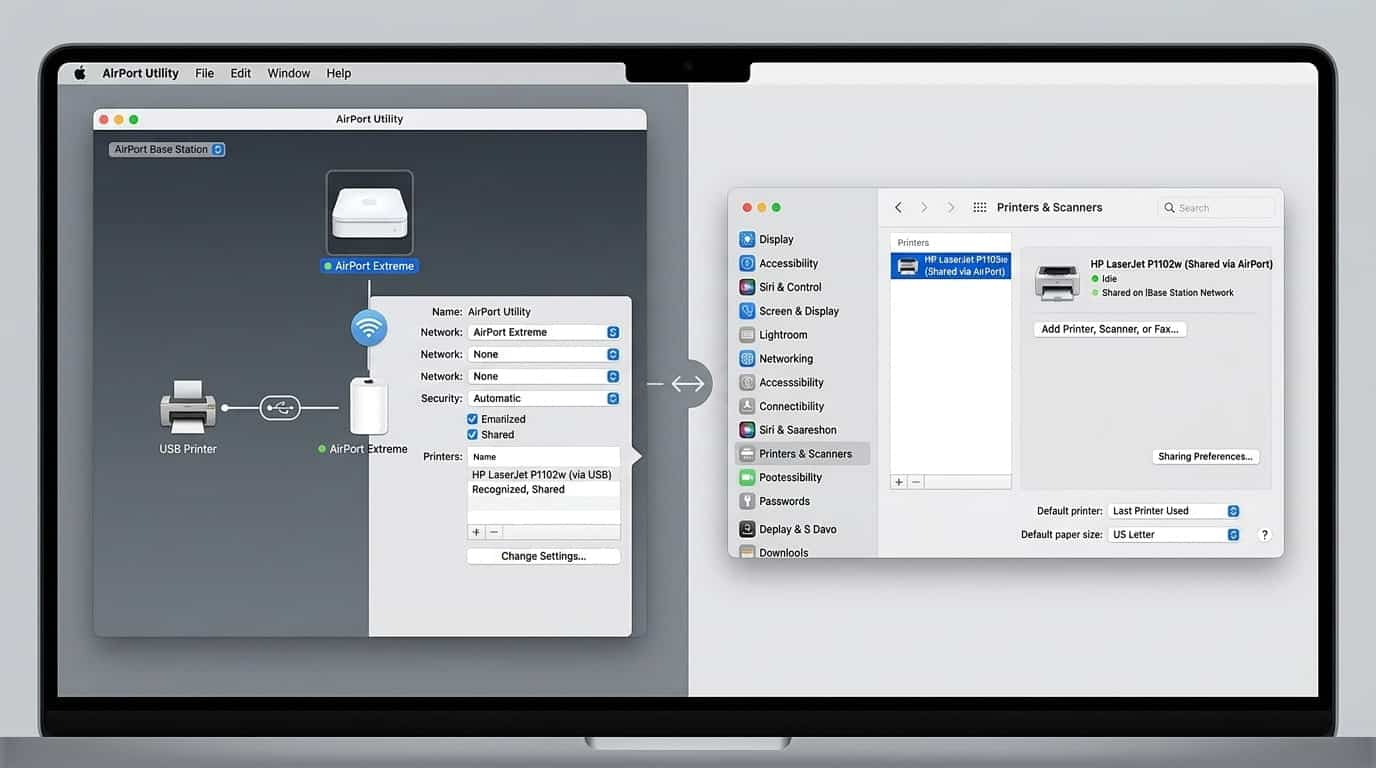Open Deplay & S Davo in sidebar
The width and height of the screenshot is (1376, 768).
[x=803, y=529]
